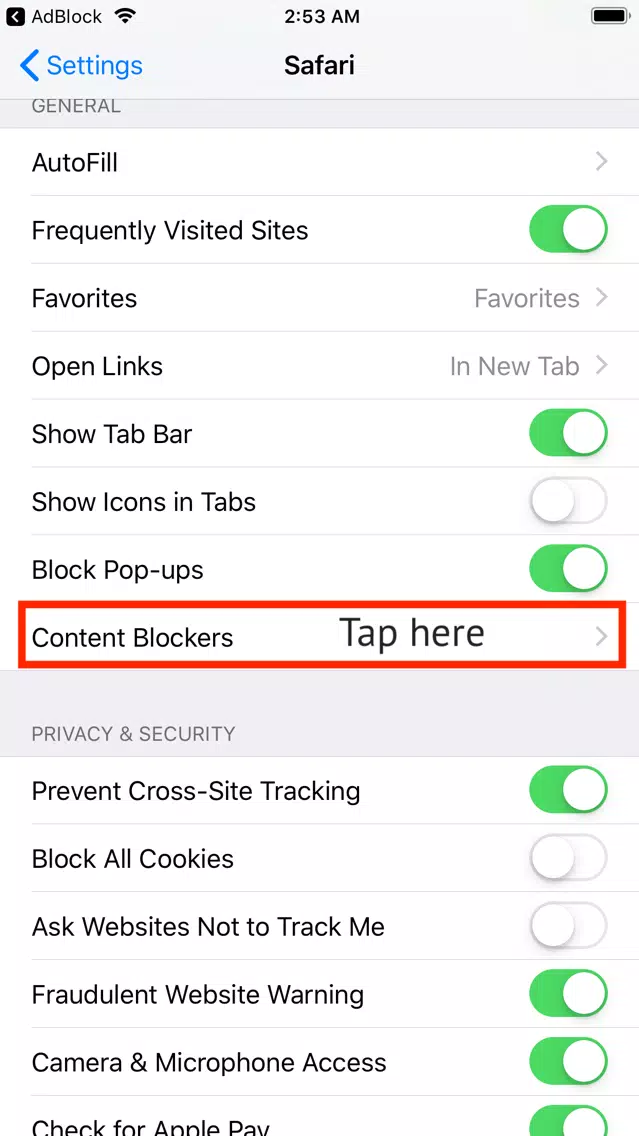The height and width of the screenshot is (1136, 639).
Task: Tap the AdBlock return-to-app icon
Action: (x=15, y=17)
